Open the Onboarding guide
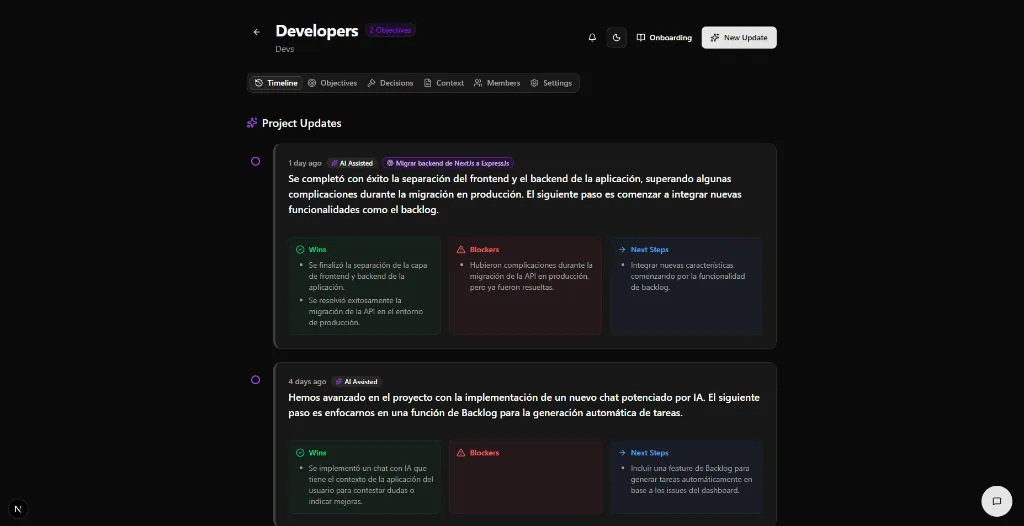 coord(664,38)
